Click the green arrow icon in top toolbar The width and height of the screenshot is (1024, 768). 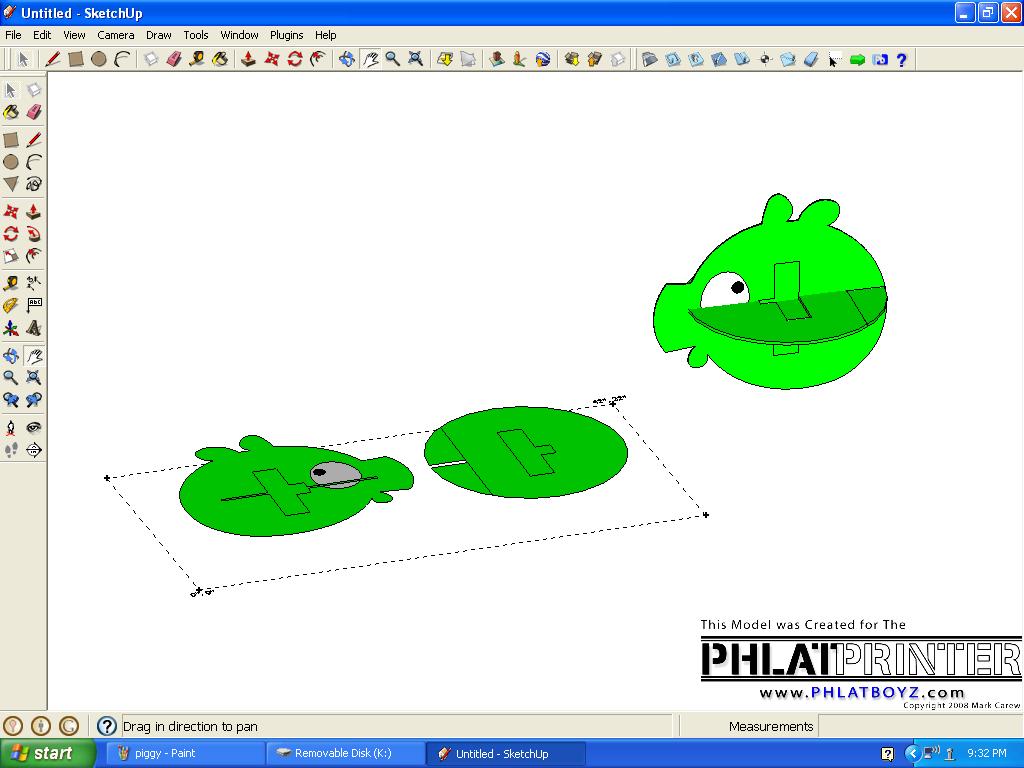(x=857, y=60)
